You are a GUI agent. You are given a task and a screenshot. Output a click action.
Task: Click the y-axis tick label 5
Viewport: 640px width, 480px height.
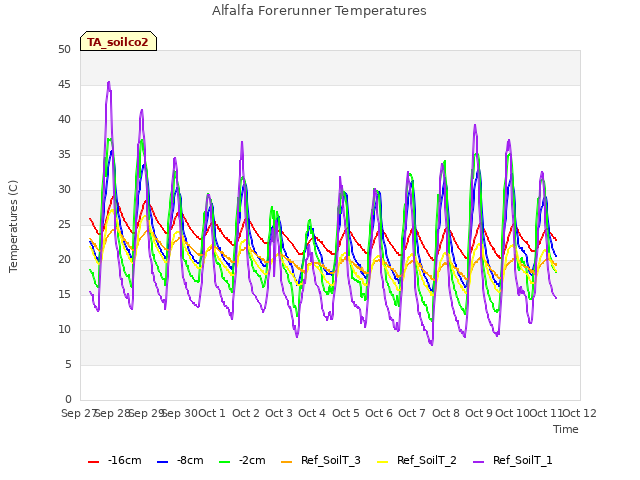click(68, 365)
